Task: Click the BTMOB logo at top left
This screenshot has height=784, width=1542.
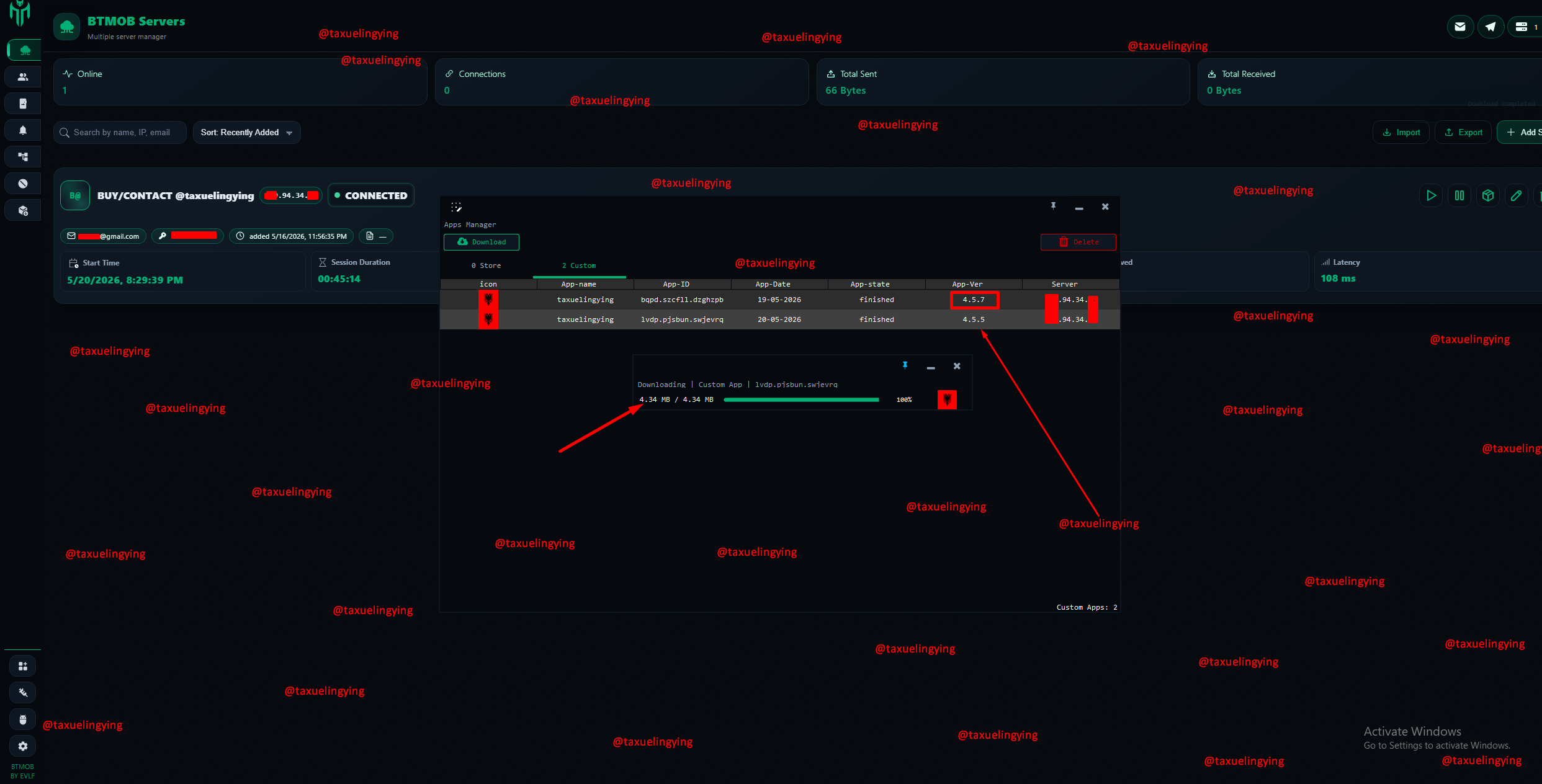Action: coord(20,13)
